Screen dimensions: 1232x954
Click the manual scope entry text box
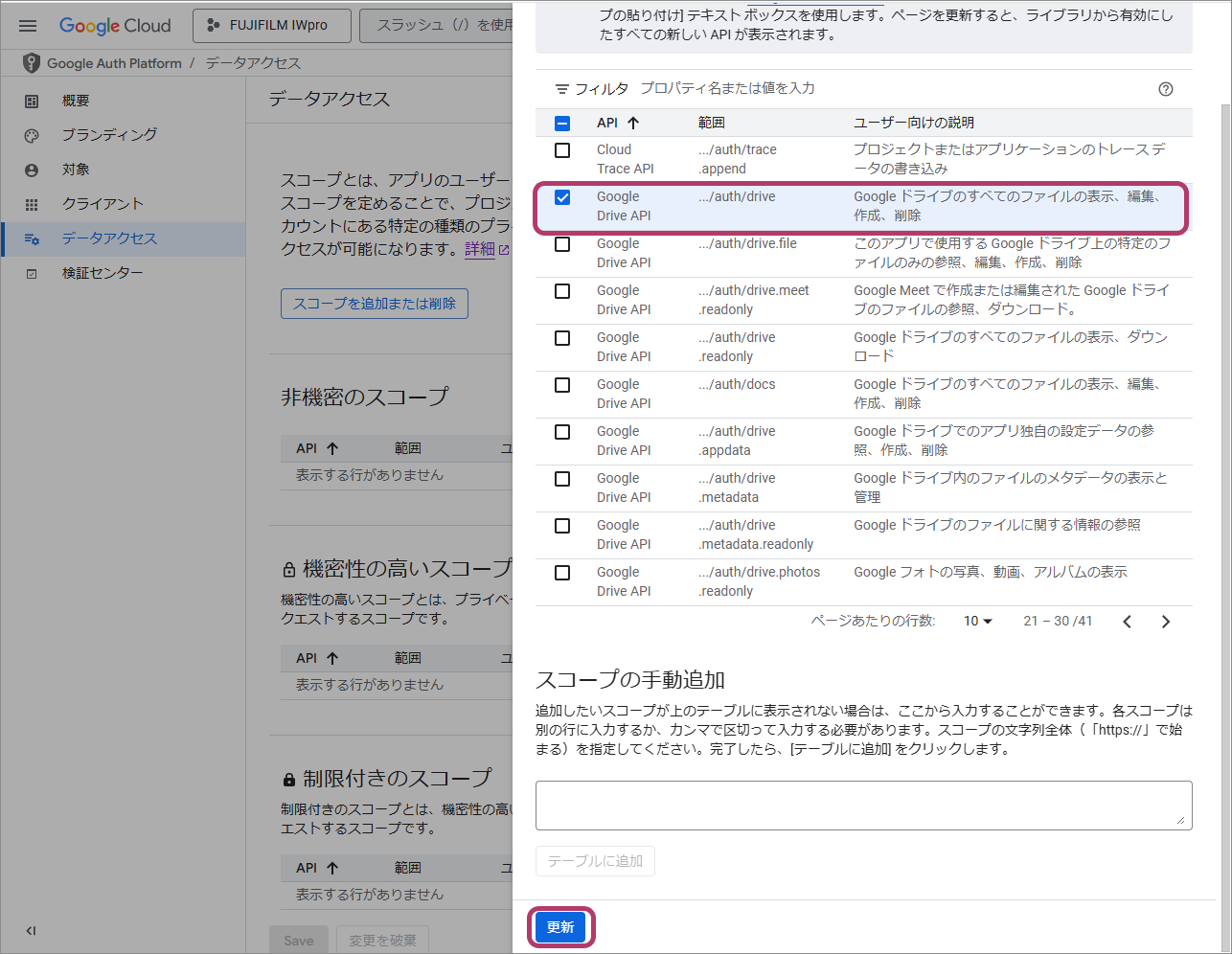point(863,805)
